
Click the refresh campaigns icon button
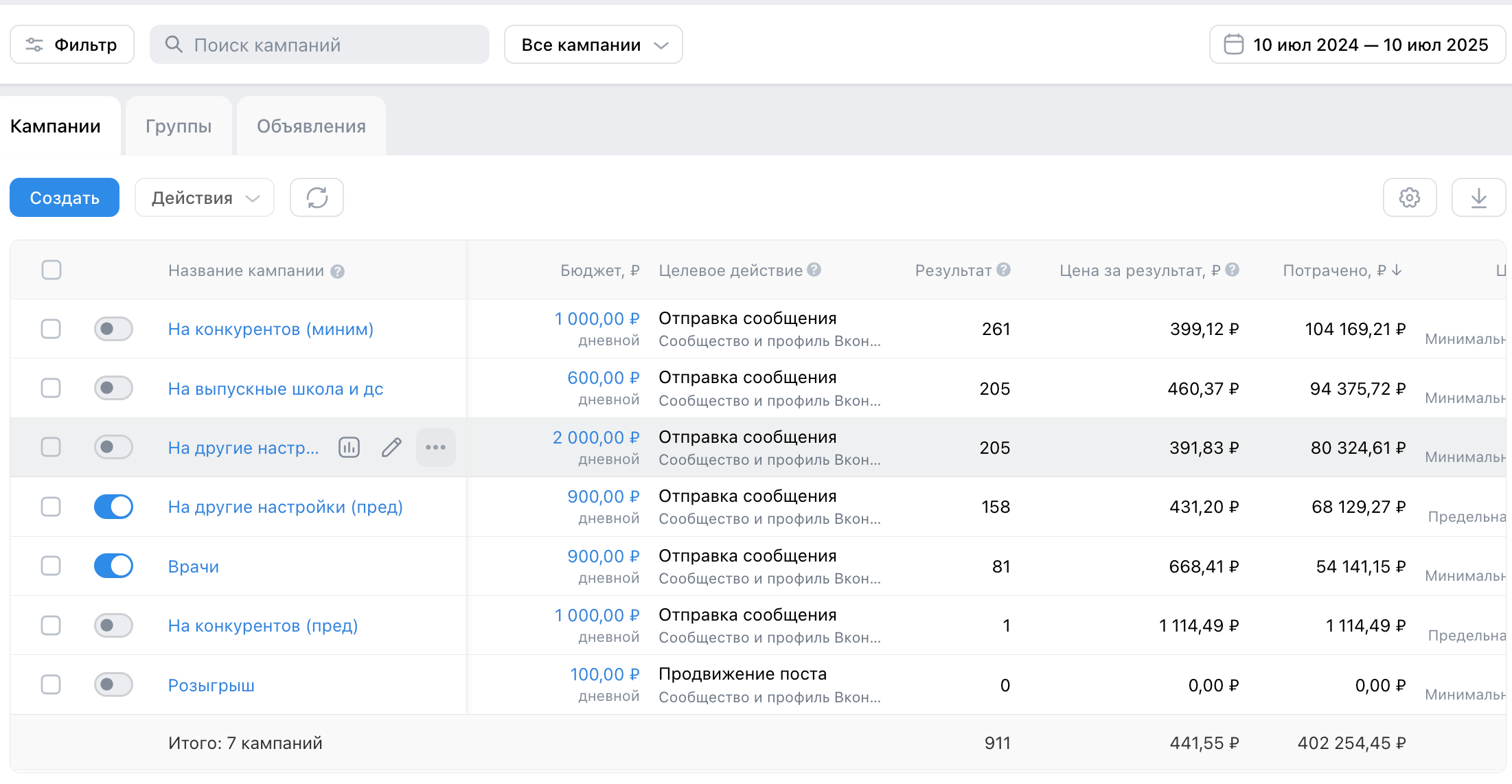pyautogui.click(x=317, y=198)
